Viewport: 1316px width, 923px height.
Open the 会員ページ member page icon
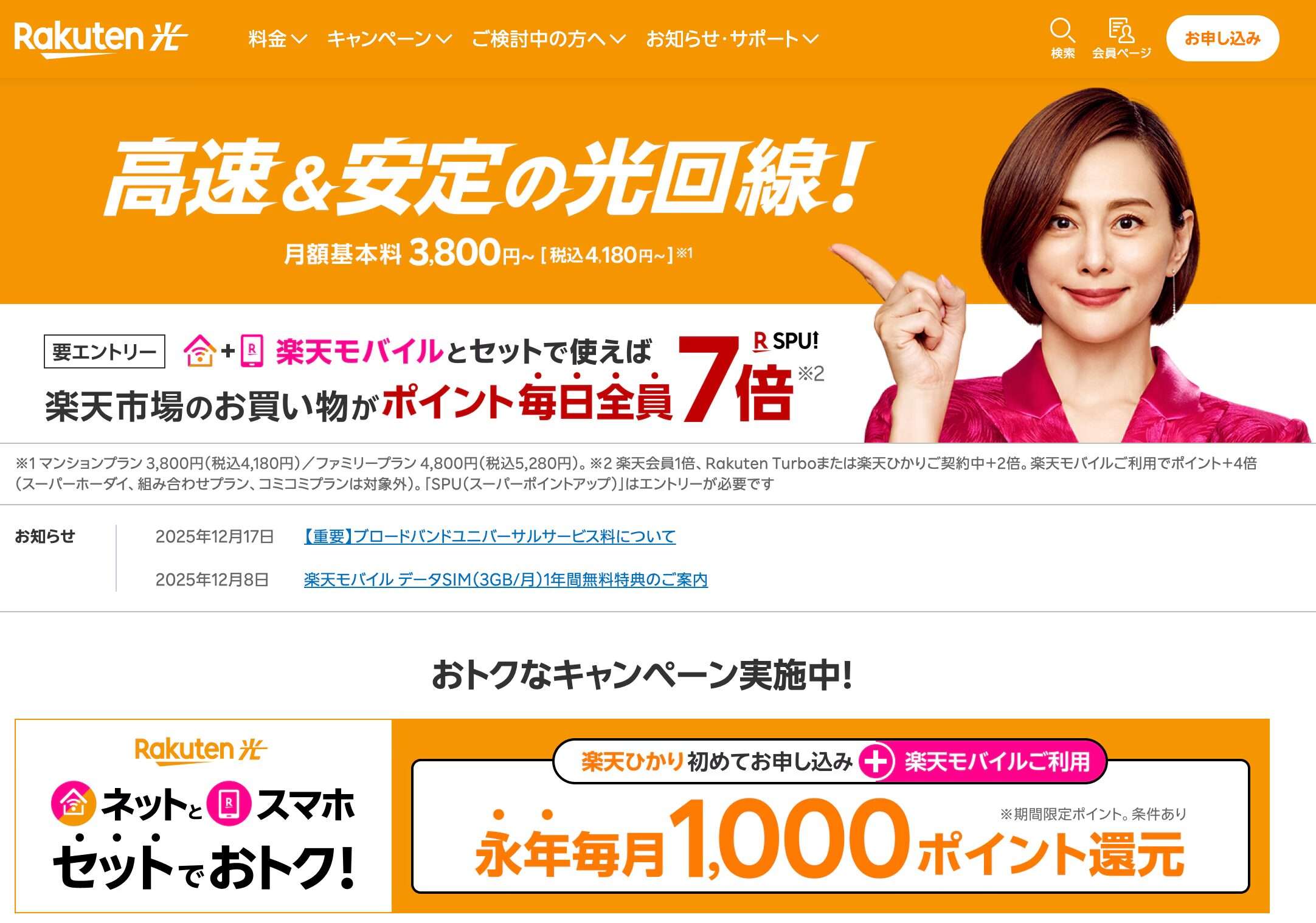click(1121, 38)
